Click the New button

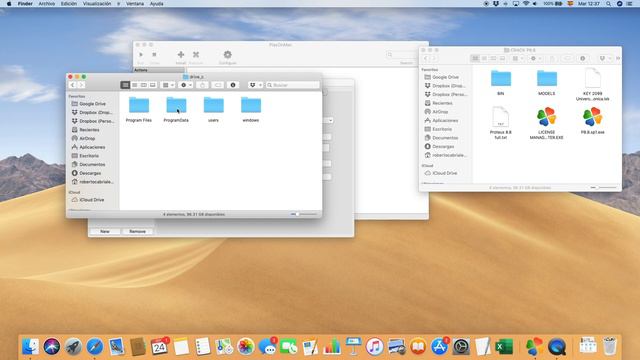pyautogui.click(x=105, y=231)
